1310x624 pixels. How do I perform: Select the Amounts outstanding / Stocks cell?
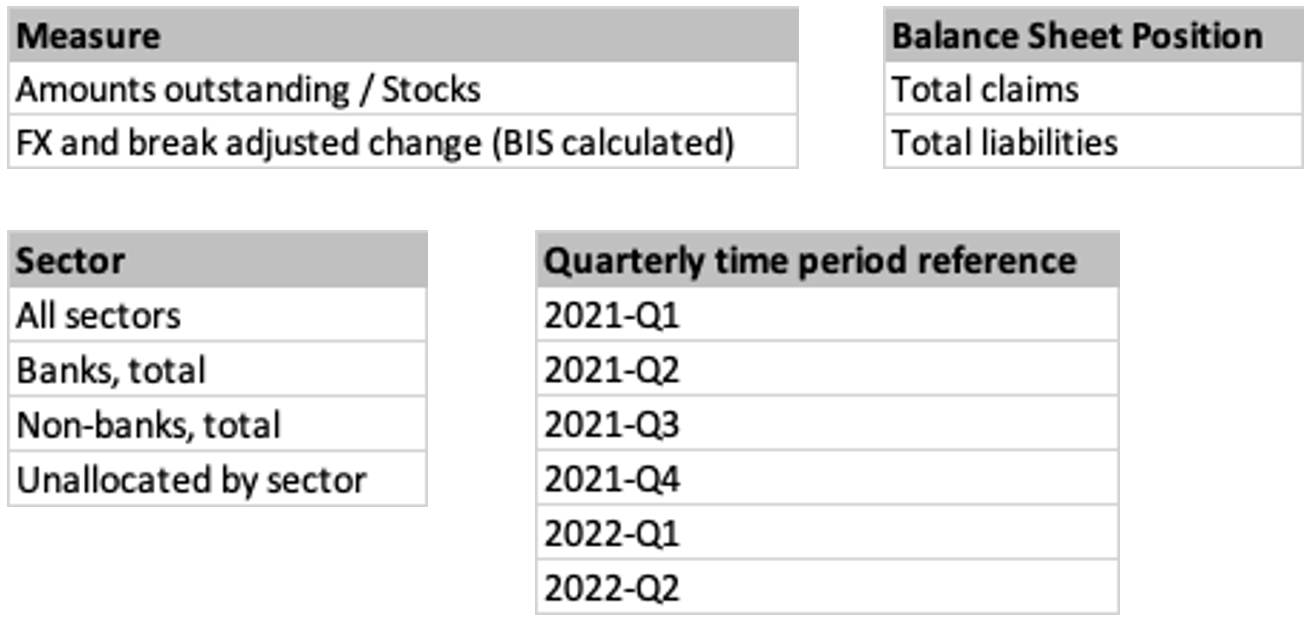(402, 90)
